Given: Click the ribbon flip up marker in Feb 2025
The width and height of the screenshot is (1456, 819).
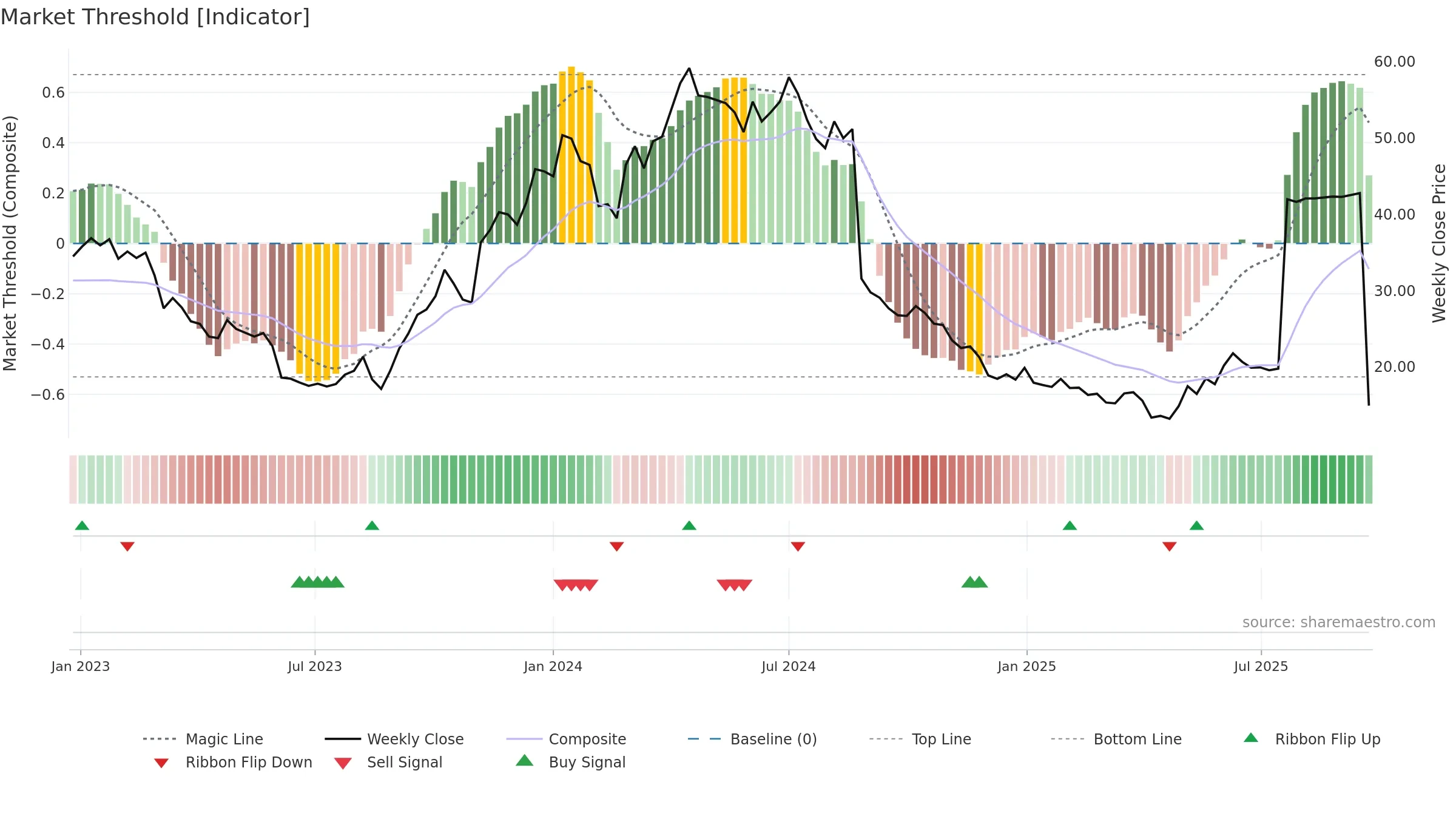Looking at the screenshot, I should point(1070,525).
